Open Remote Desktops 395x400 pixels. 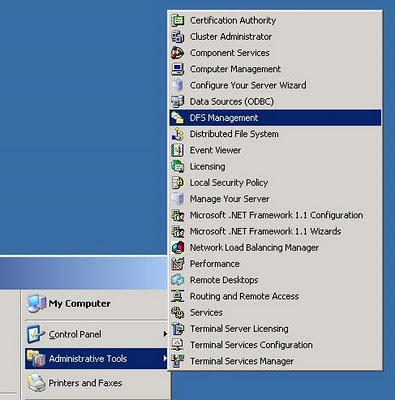275,280
